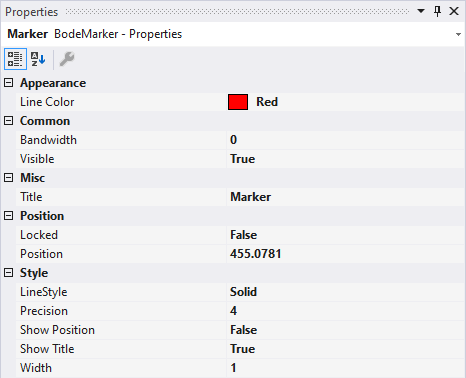Open the panel window position menu

[421, 11]
